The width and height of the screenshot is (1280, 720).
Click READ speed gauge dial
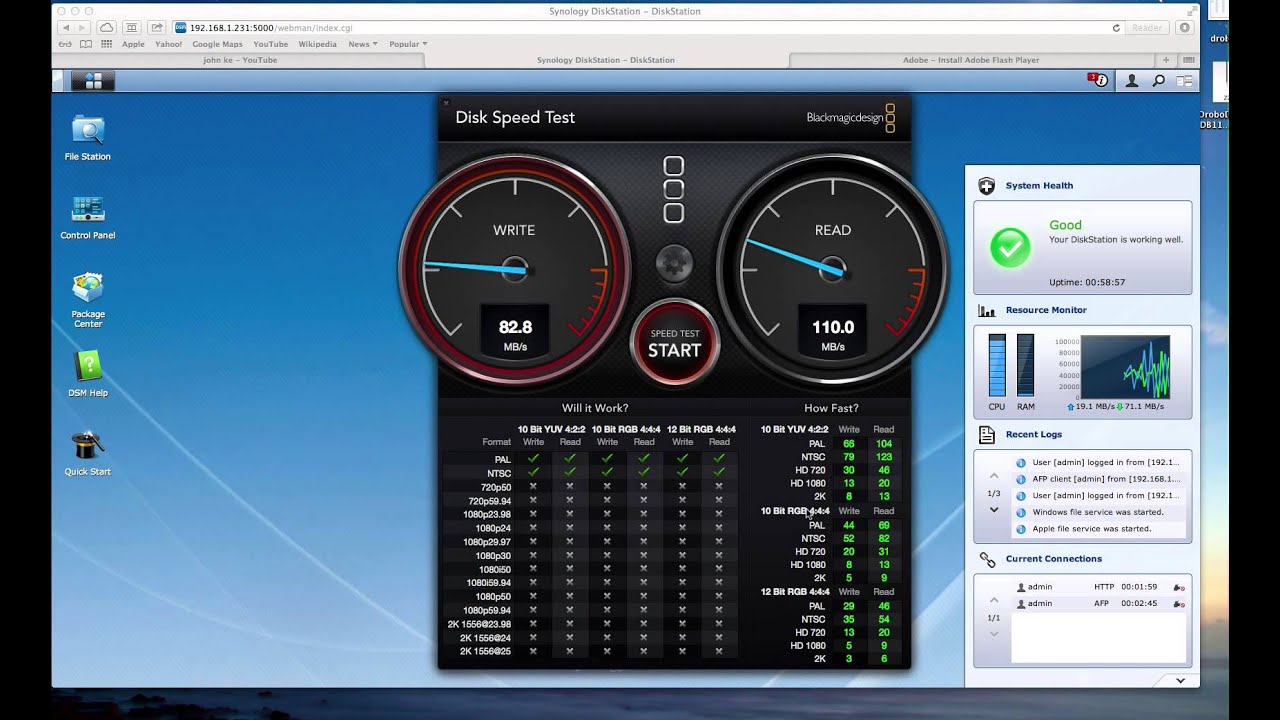833,268
